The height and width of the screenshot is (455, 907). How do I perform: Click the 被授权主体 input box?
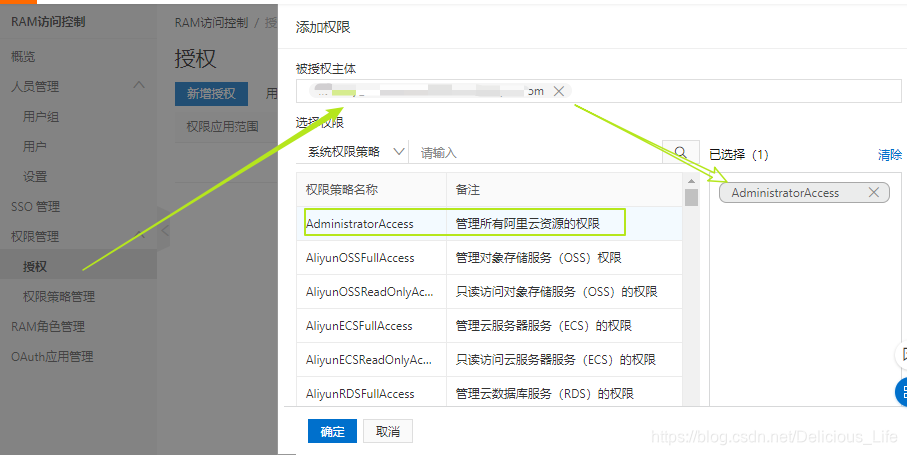(598, 91)
